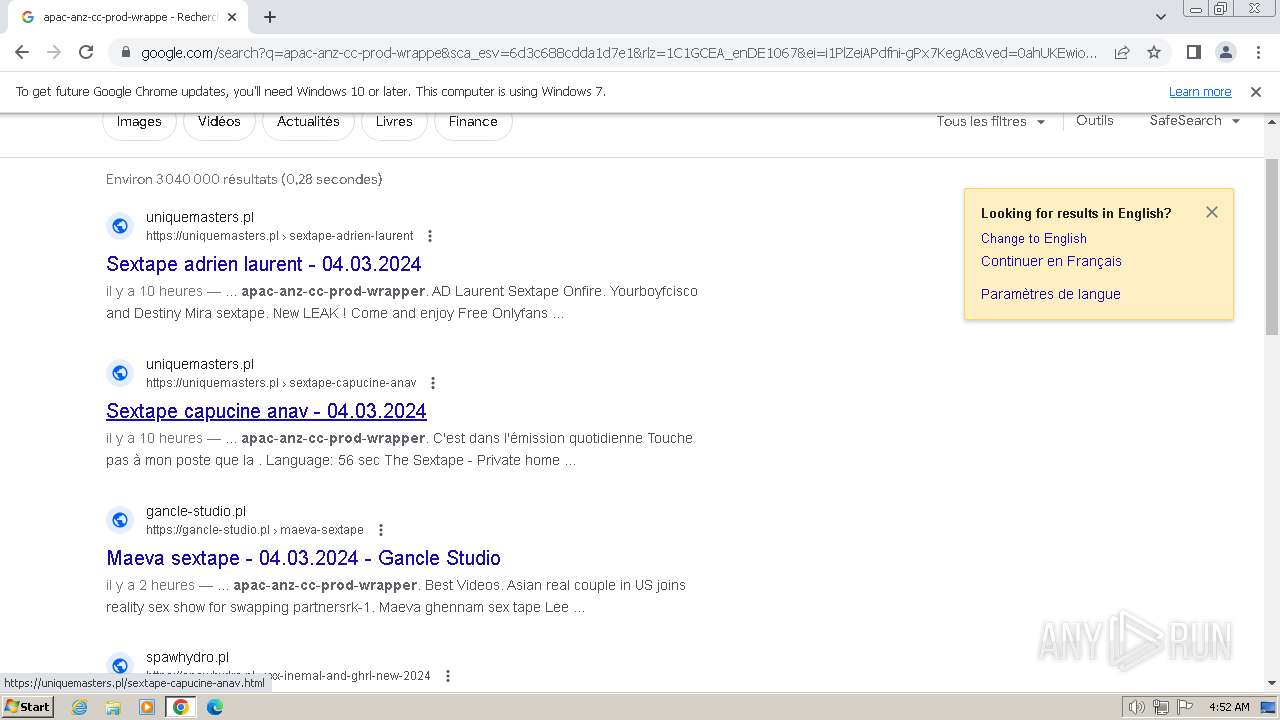This screenshot has width=1280, height=720.
Task: Open the Chrome side panel
Action: pyautogui.click(x=1193, y=52)
